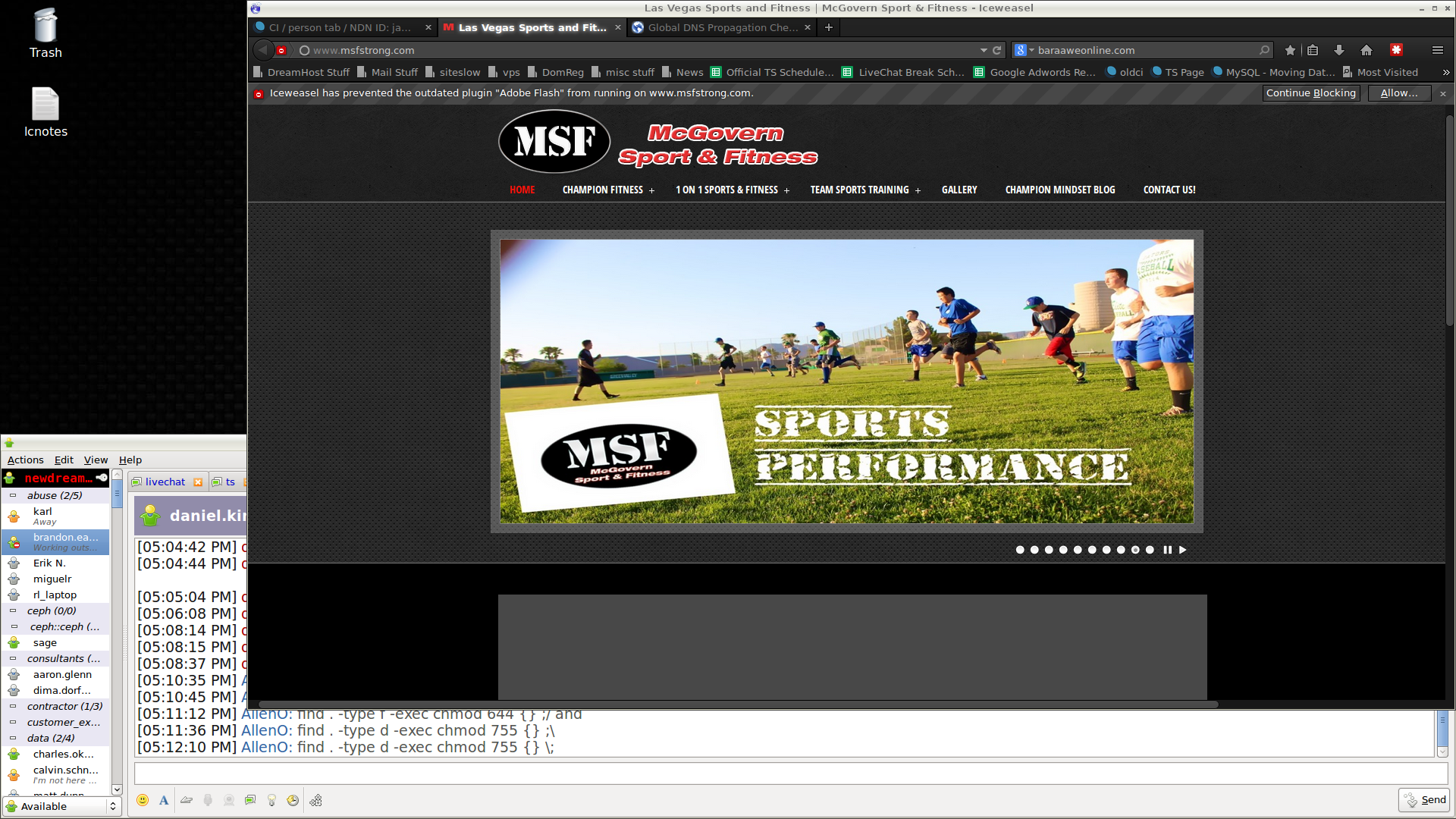Open the Help menu in chat window
Image resolution: width=1456 pixels, height=819 pixels.
click(x=130, y=460)
